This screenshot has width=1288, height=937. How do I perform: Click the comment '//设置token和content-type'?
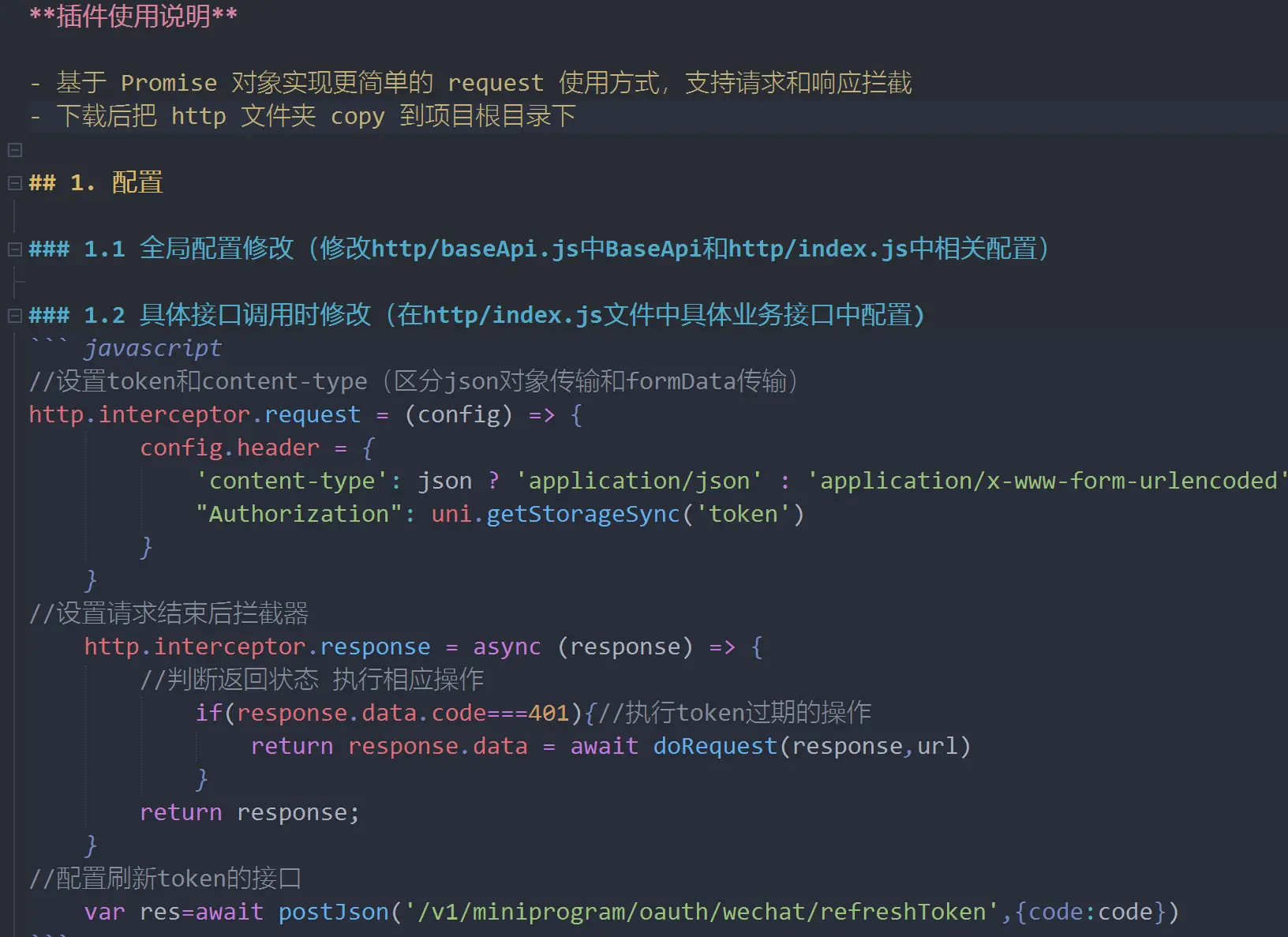198,381
